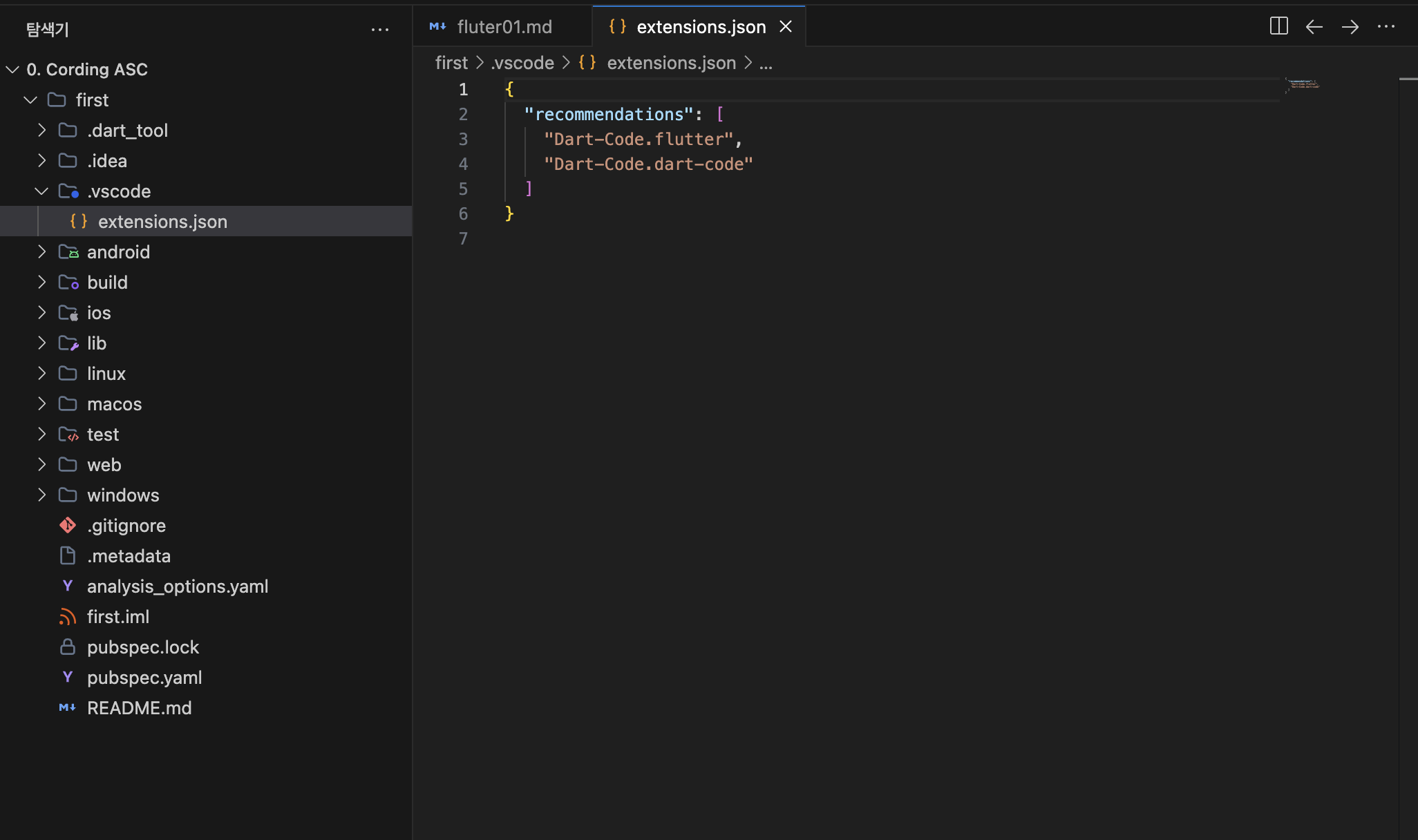Click .vscode in the breadcrumb path

pos(522,63)
